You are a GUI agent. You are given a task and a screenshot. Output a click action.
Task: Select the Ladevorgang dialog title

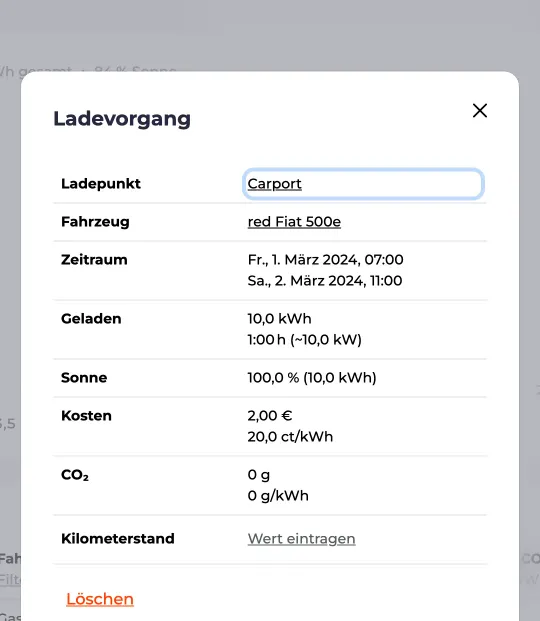click(x=122, y=118)
